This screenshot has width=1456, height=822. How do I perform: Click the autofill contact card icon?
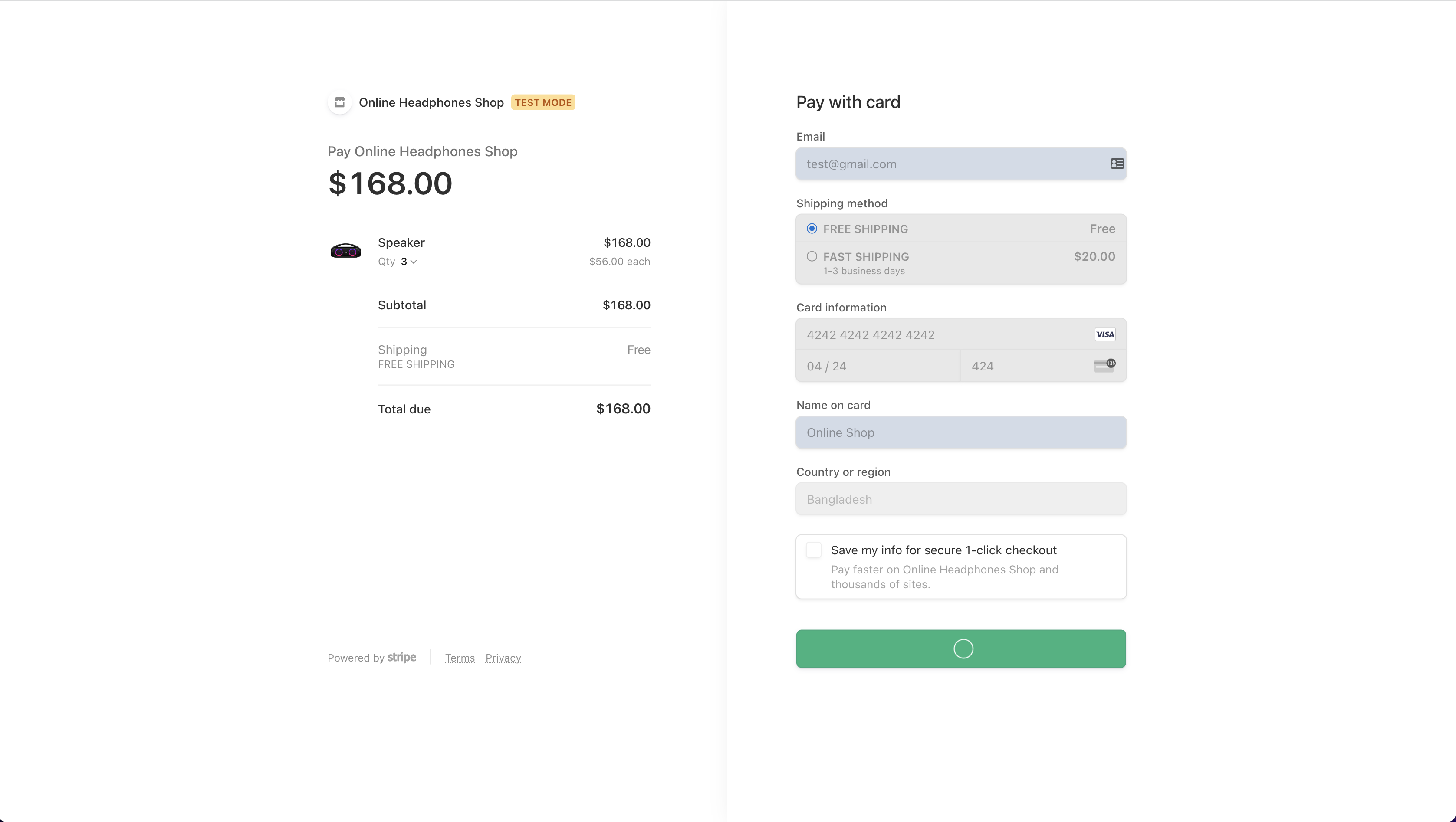1117,164
